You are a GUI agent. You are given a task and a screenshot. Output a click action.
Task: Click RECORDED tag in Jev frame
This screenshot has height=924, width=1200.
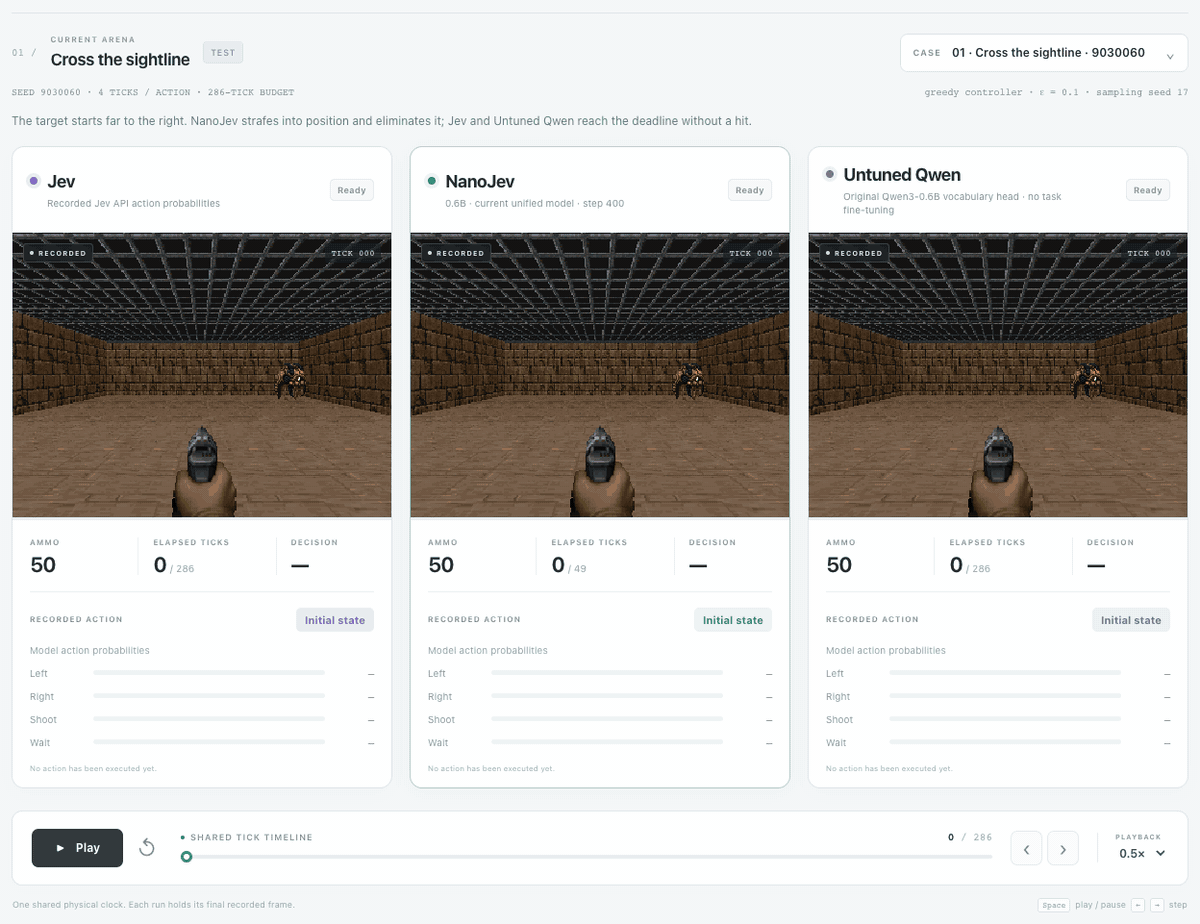(58, 253)
